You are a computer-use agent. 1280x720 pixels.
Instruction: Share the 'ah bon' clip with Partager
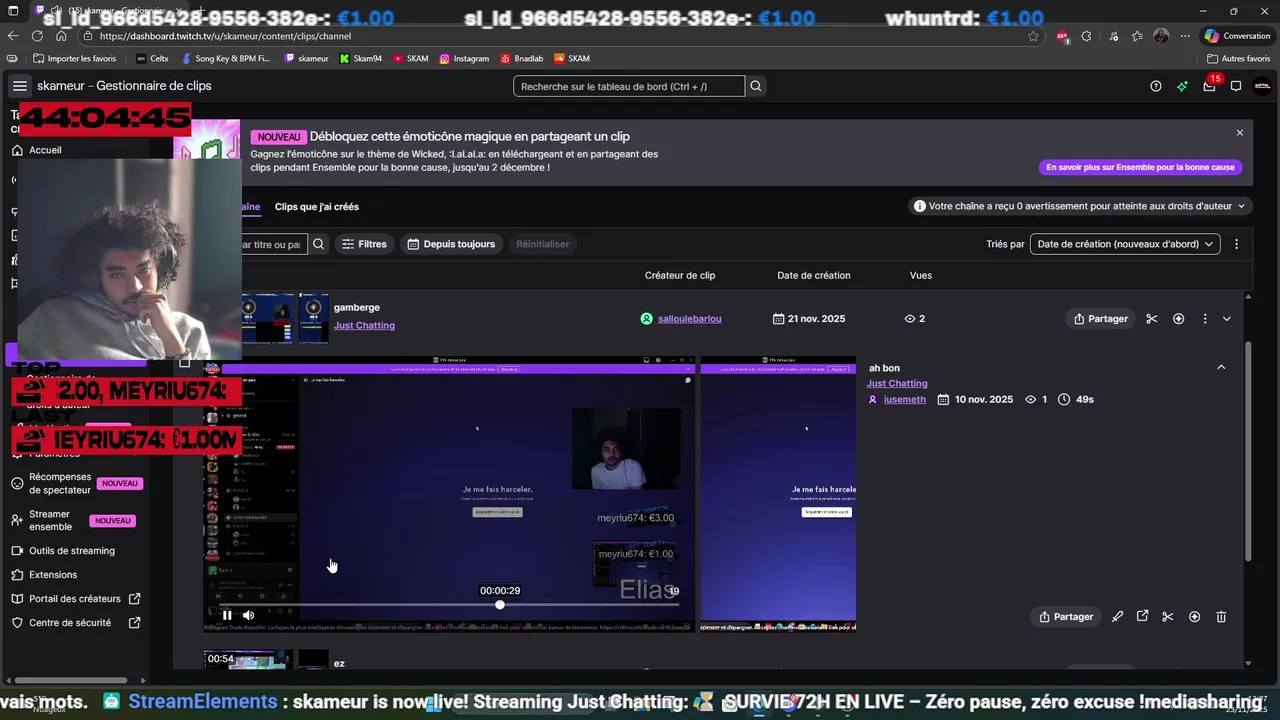1066,617
